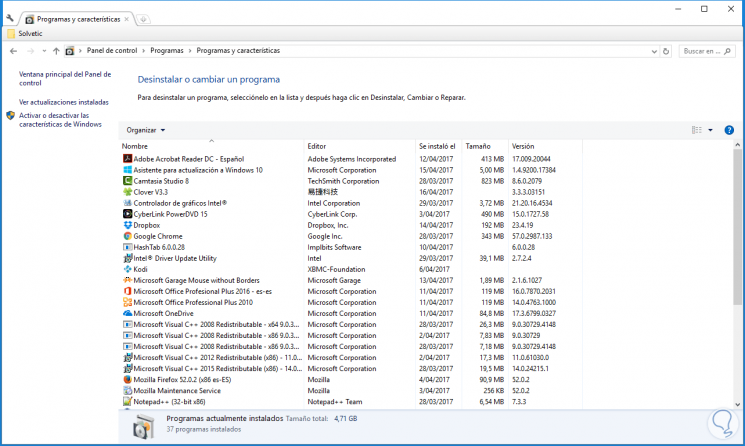The image size is (745, 446).
Task: Sort by the Editor column header
Action: (x=359, y=146)
